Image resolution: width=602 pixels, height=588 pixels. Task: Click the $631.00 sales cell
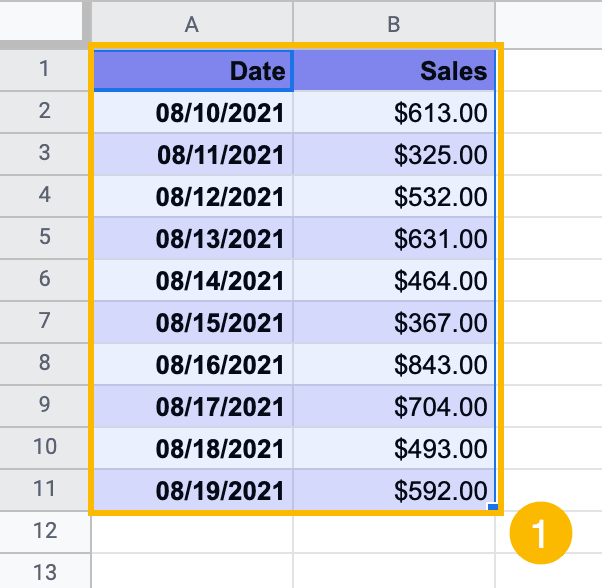(394, 238)
